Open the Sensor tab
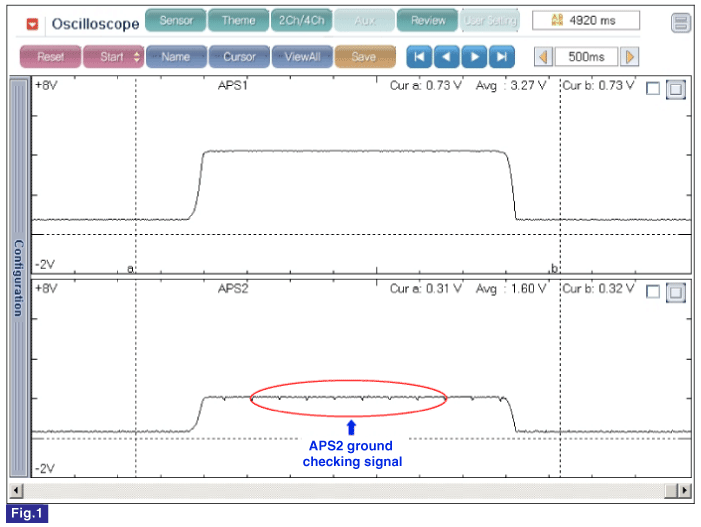 point(176,21)
